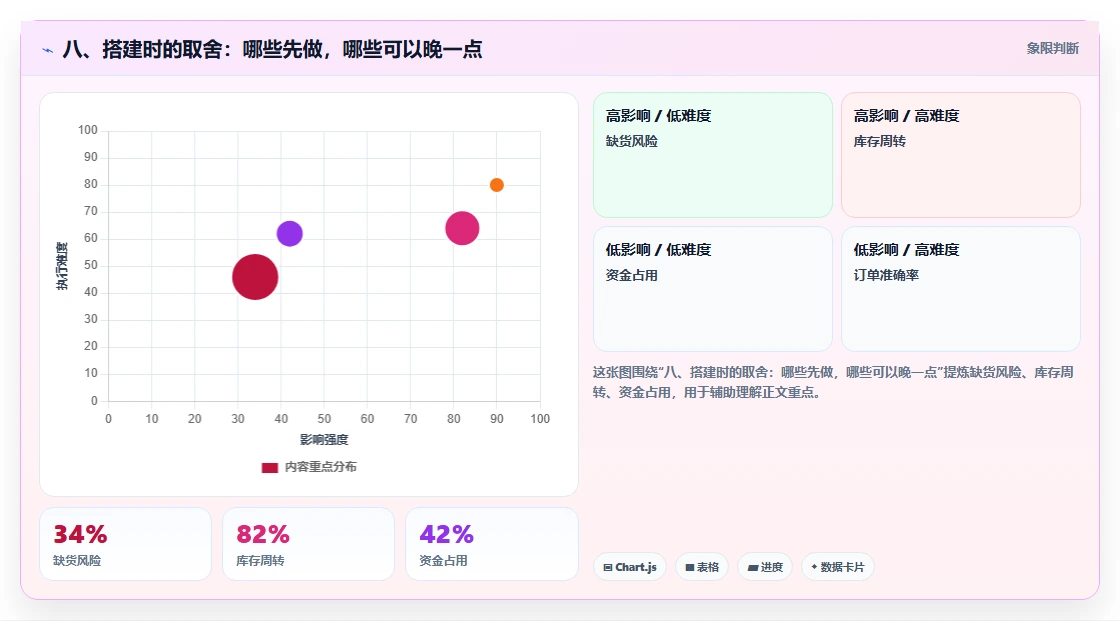Select the 34% 缺货风险 data card
The height and width of the screenshot is (621, 1120).
pos(126,544)
